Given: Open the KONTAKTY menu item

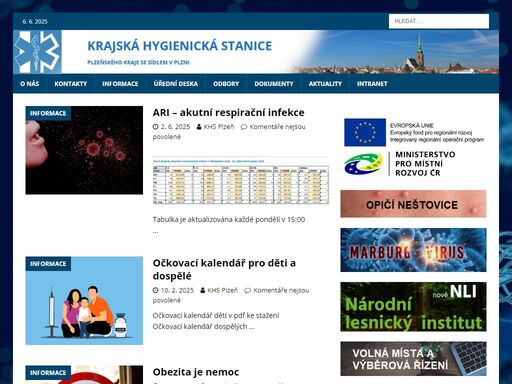Looking at the screenshot, I should 71,84.
